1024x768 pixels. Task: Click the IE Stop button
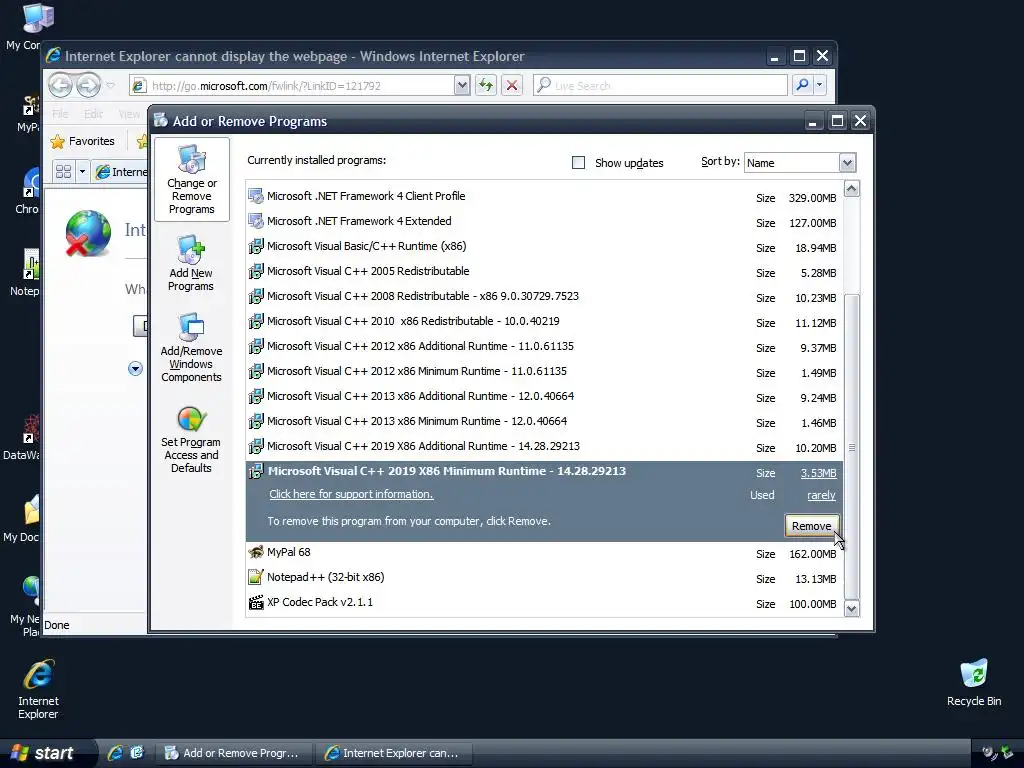[x=512, y=86]
